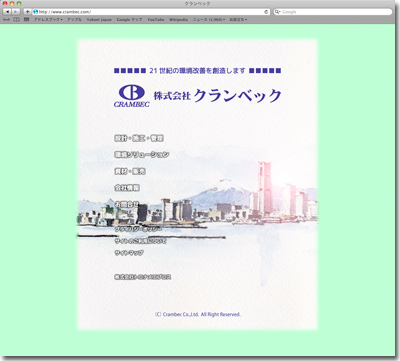The width and height of the screenshot is (400, 361).
Task: Go back with the Safari back arrow
Action: (7, 12)
